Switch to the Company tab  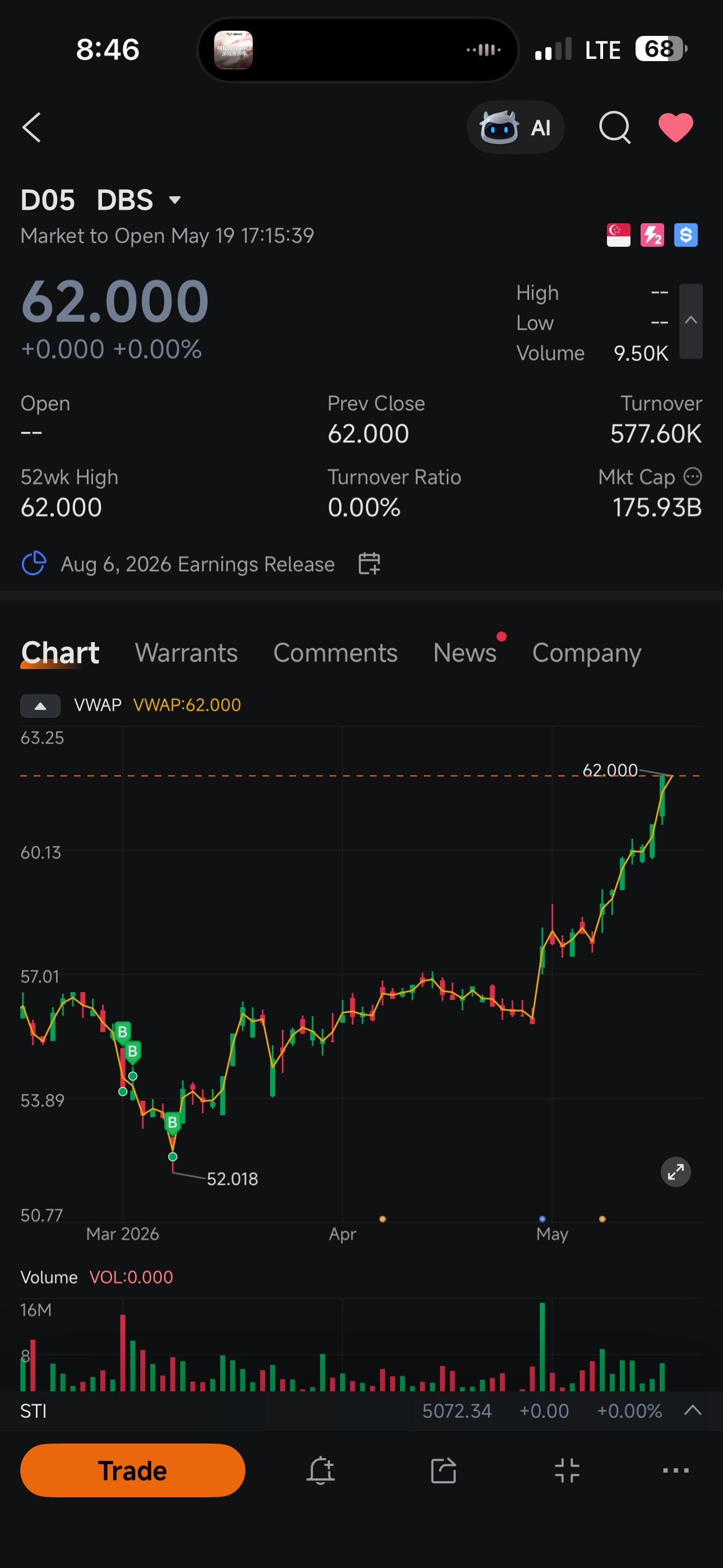tap(587, 653)
